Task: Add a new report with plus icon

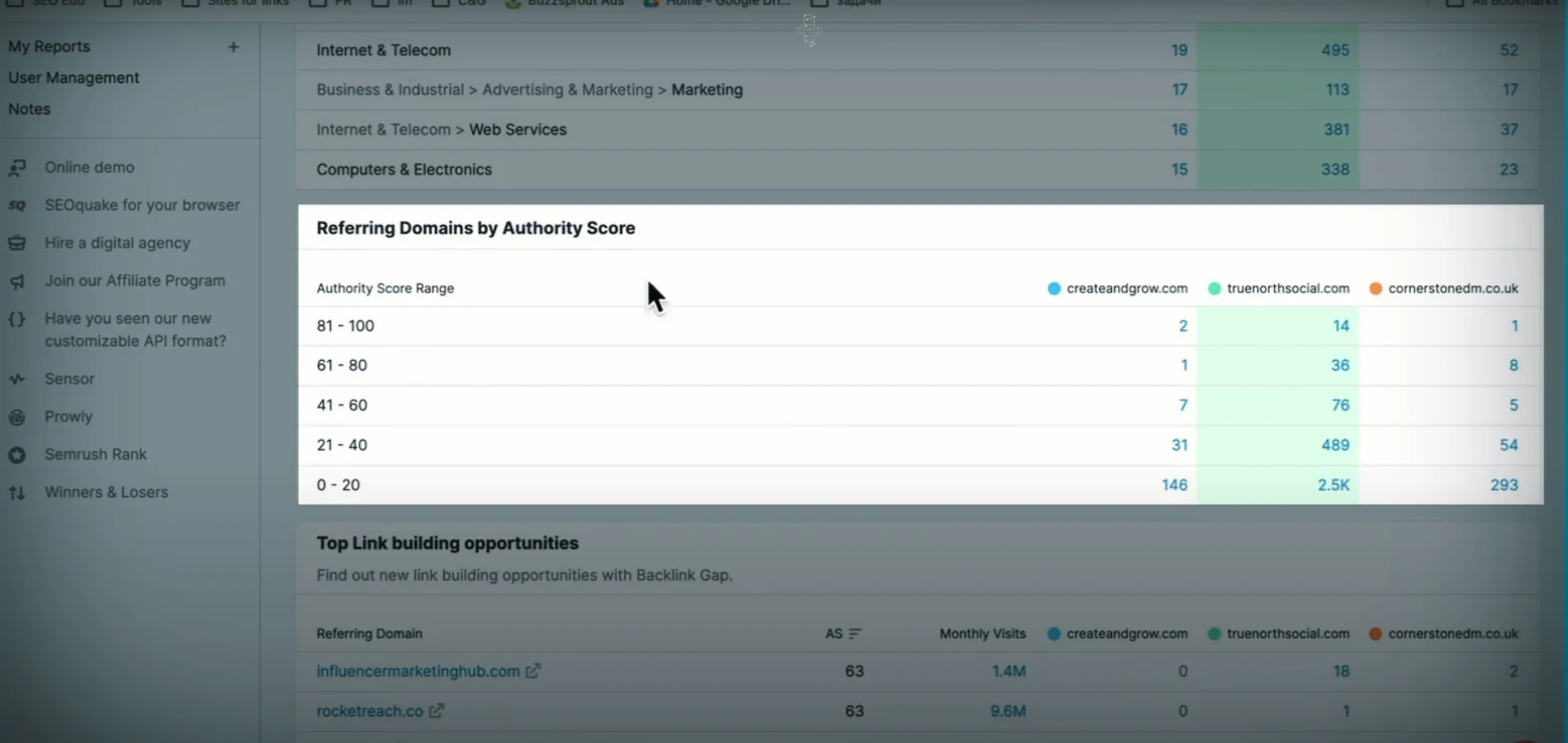Action: (233, 47)
